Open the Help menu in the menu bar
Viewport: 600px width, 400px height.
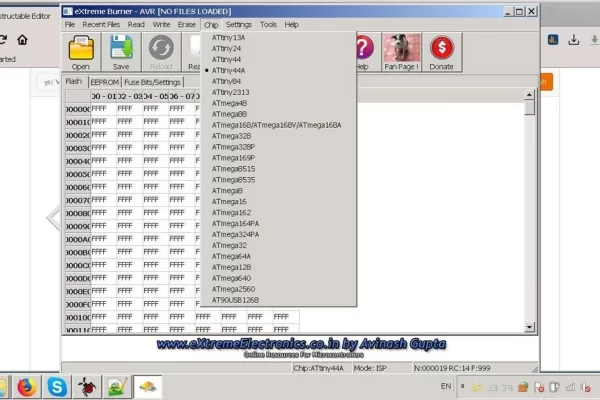(291, 24)
